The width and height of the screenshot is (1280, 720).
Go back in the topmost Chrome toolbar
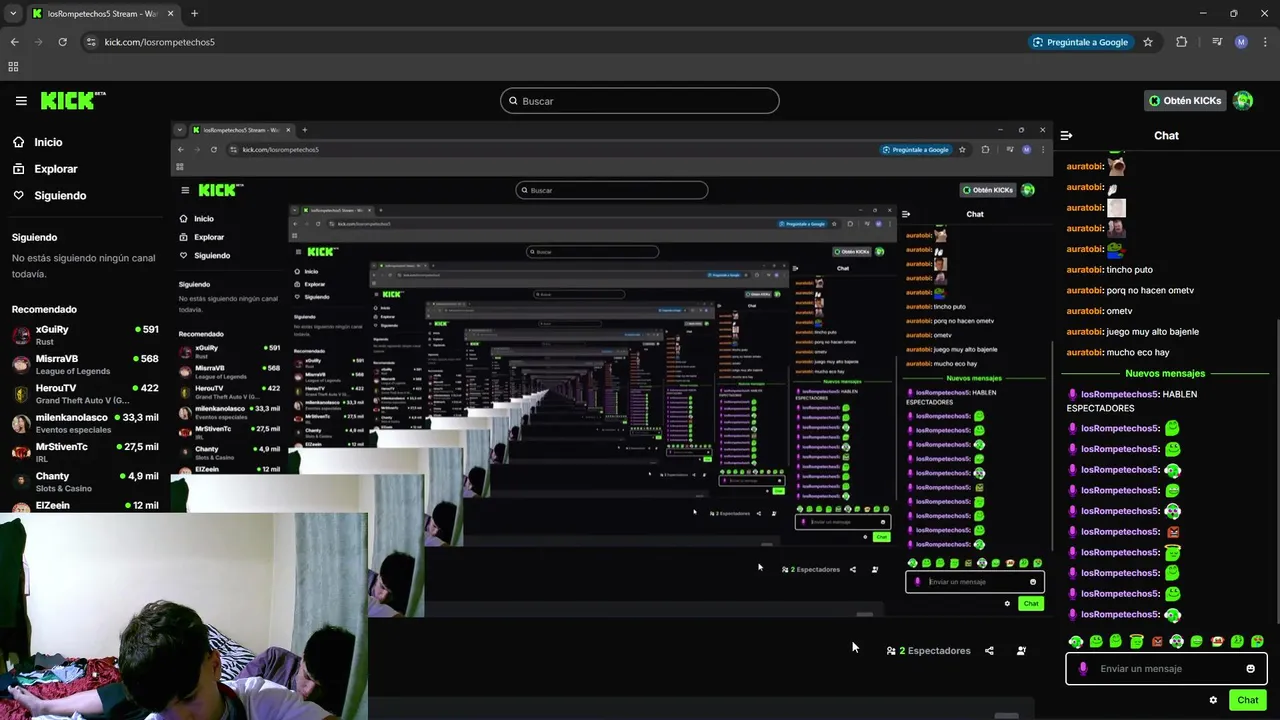(x=15, y=42)
